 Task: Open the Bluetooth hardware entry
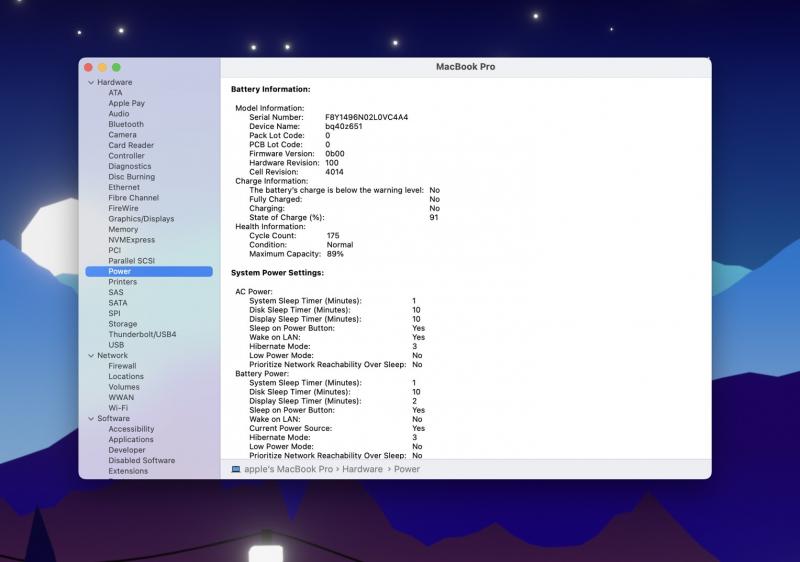pos(126,124)
